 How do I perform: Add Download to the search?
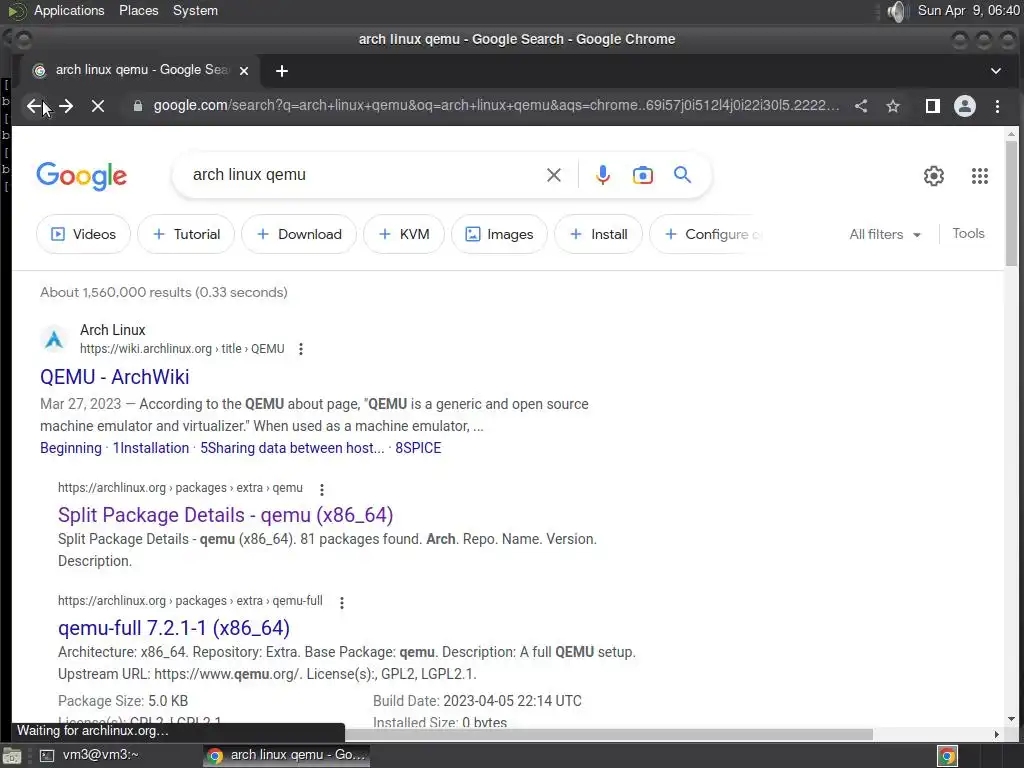tap(299, 234)
